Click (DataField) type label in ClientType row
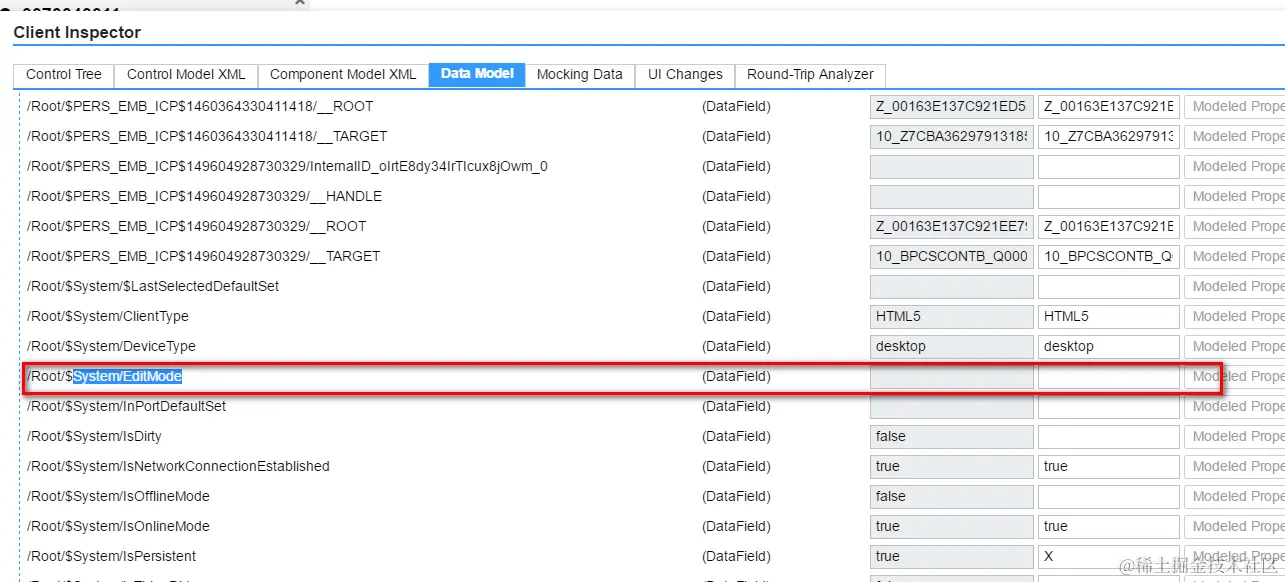The height and width of the screenshot is (582, 1285). coord(736,316)
